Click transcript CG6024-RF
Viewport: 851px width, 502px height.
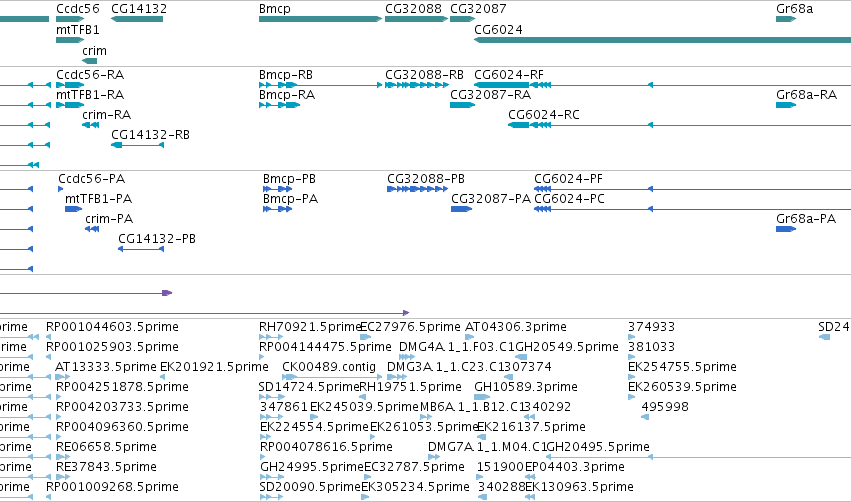click(x=509, y=75)
